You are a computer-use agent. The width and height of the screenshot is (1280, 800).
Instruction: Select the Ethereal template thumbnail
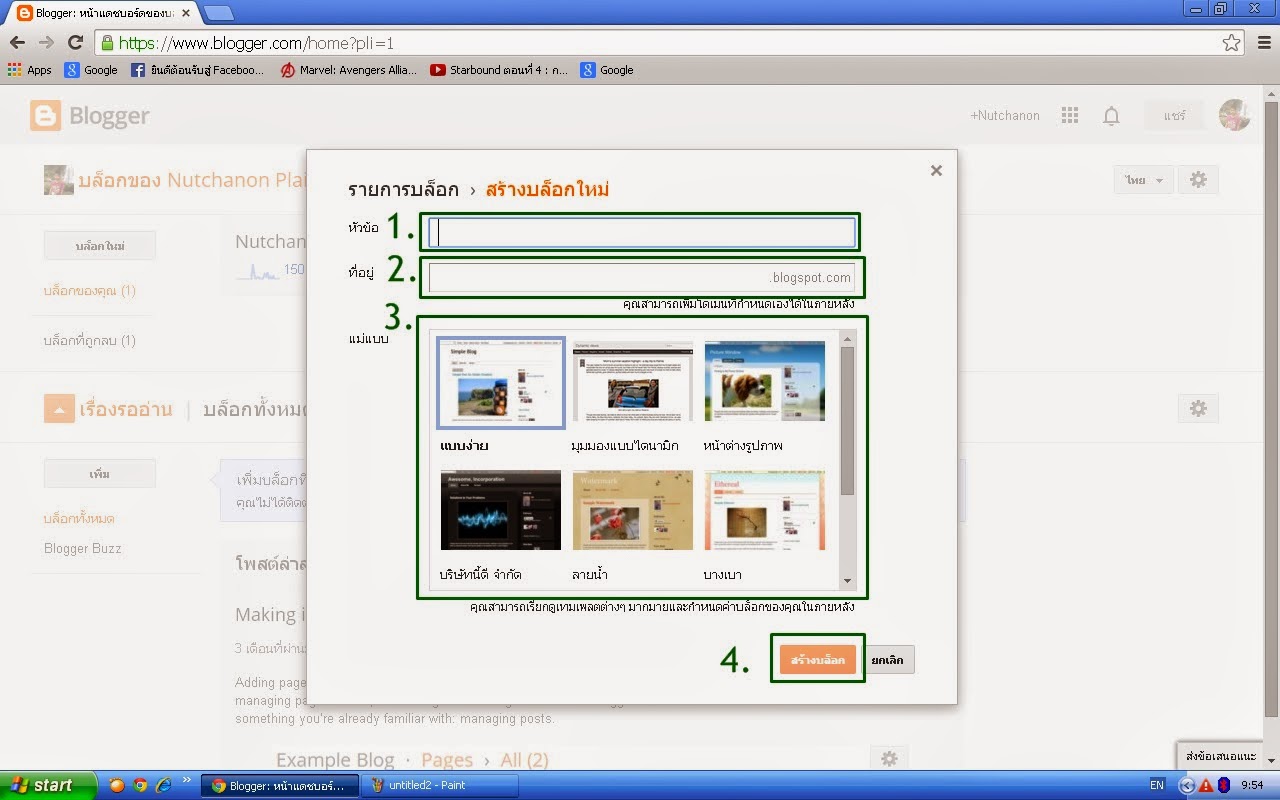[765, 510]
